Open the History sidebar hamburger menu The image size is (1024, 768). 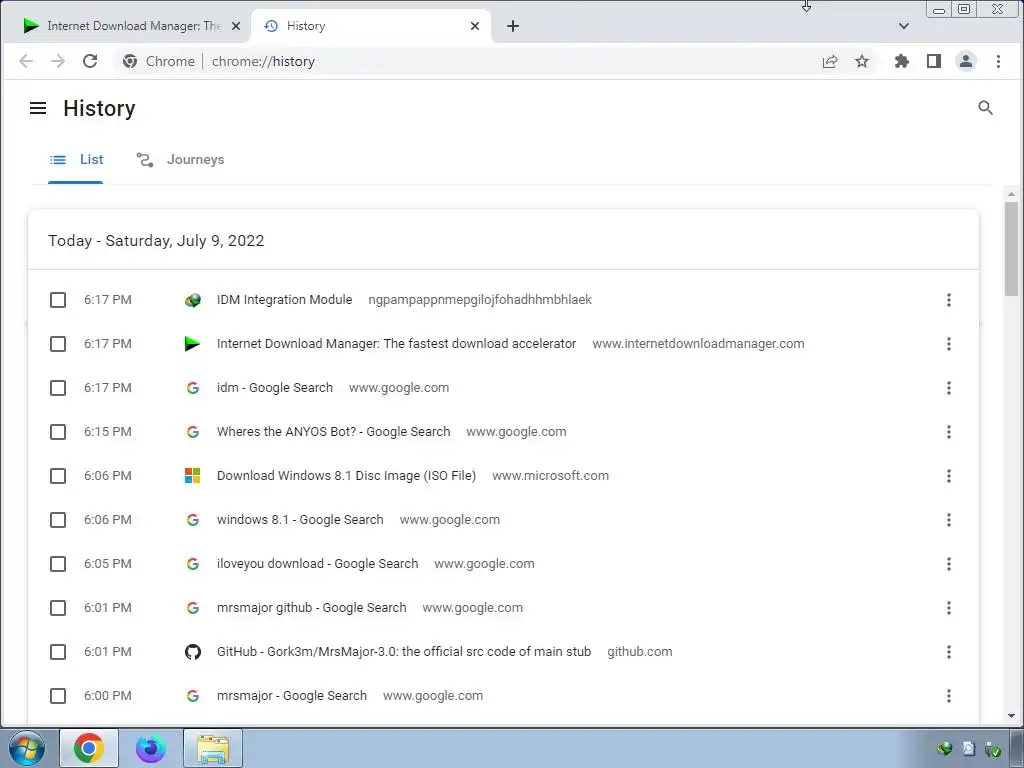click(x=38, y=108)
